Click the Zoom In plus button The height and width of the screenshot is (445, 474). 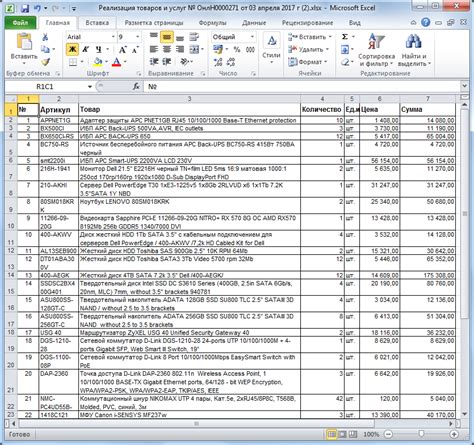pyautogui.click(x=454, y=434)
